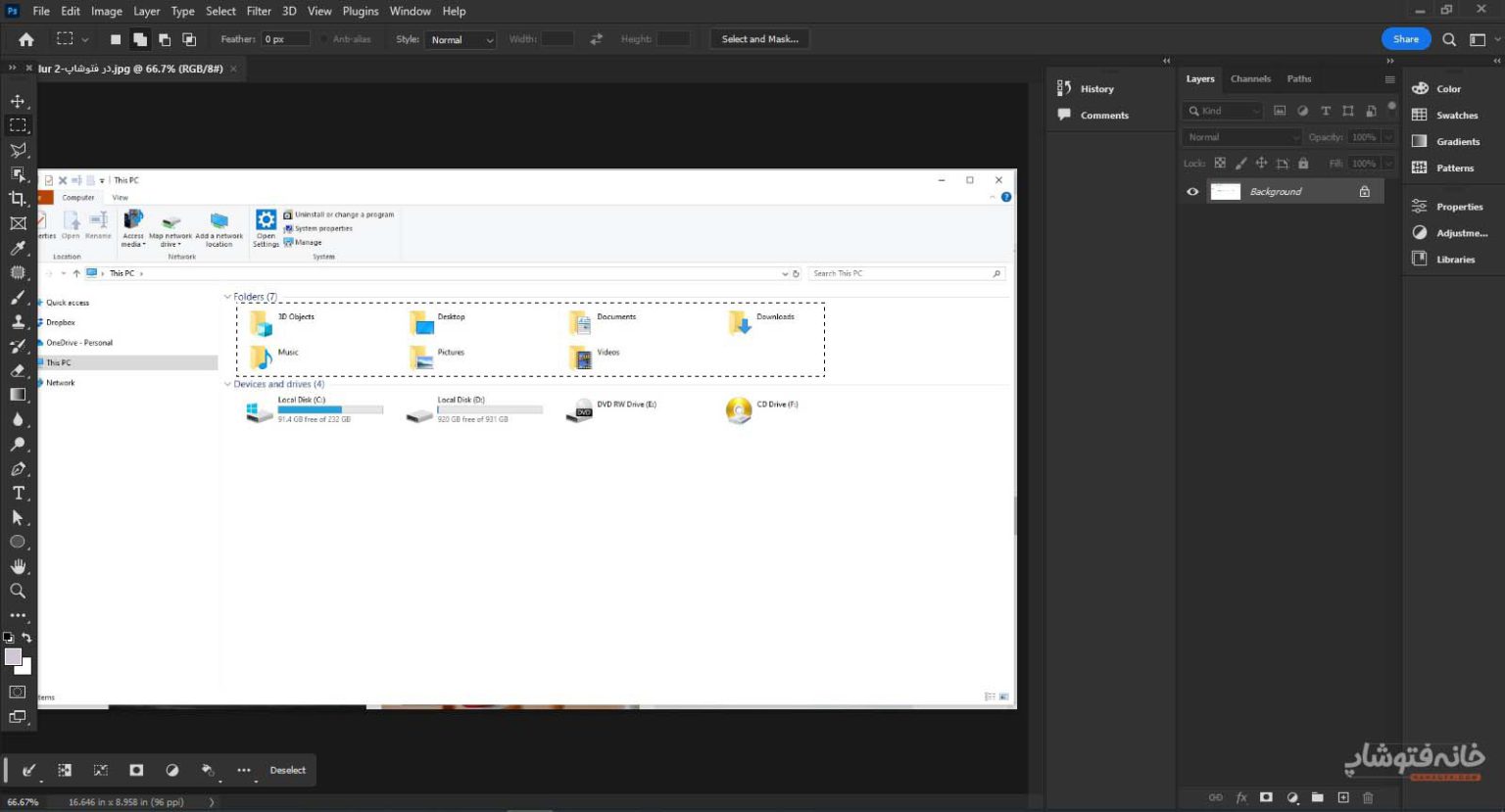This screenshot has height=812, width=1505.
Task: Open the layer blend mode dropdown
Action: tap(1241, 137)
